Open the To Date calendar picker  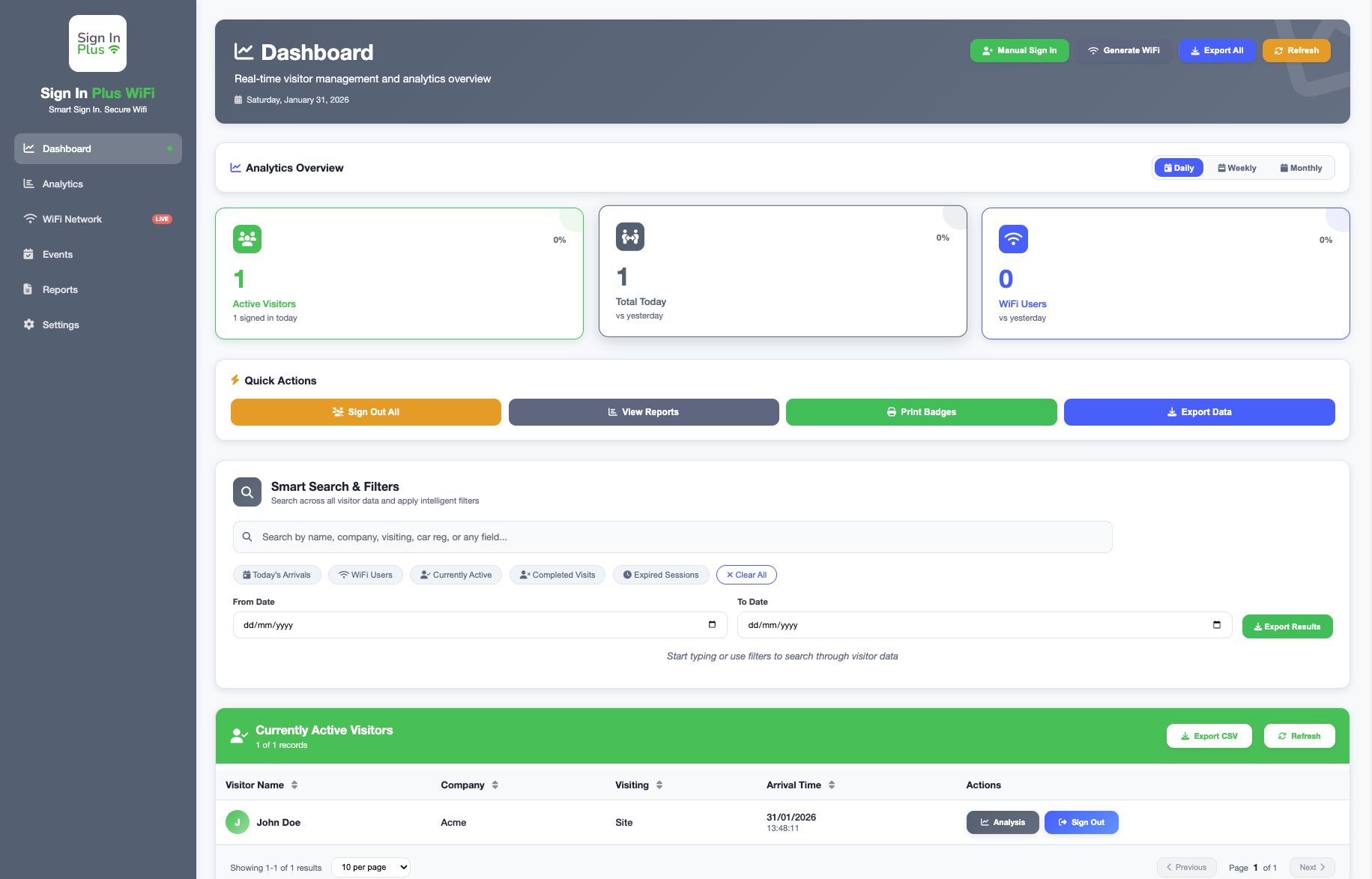pyautogui.click(x=1215, y=624)
